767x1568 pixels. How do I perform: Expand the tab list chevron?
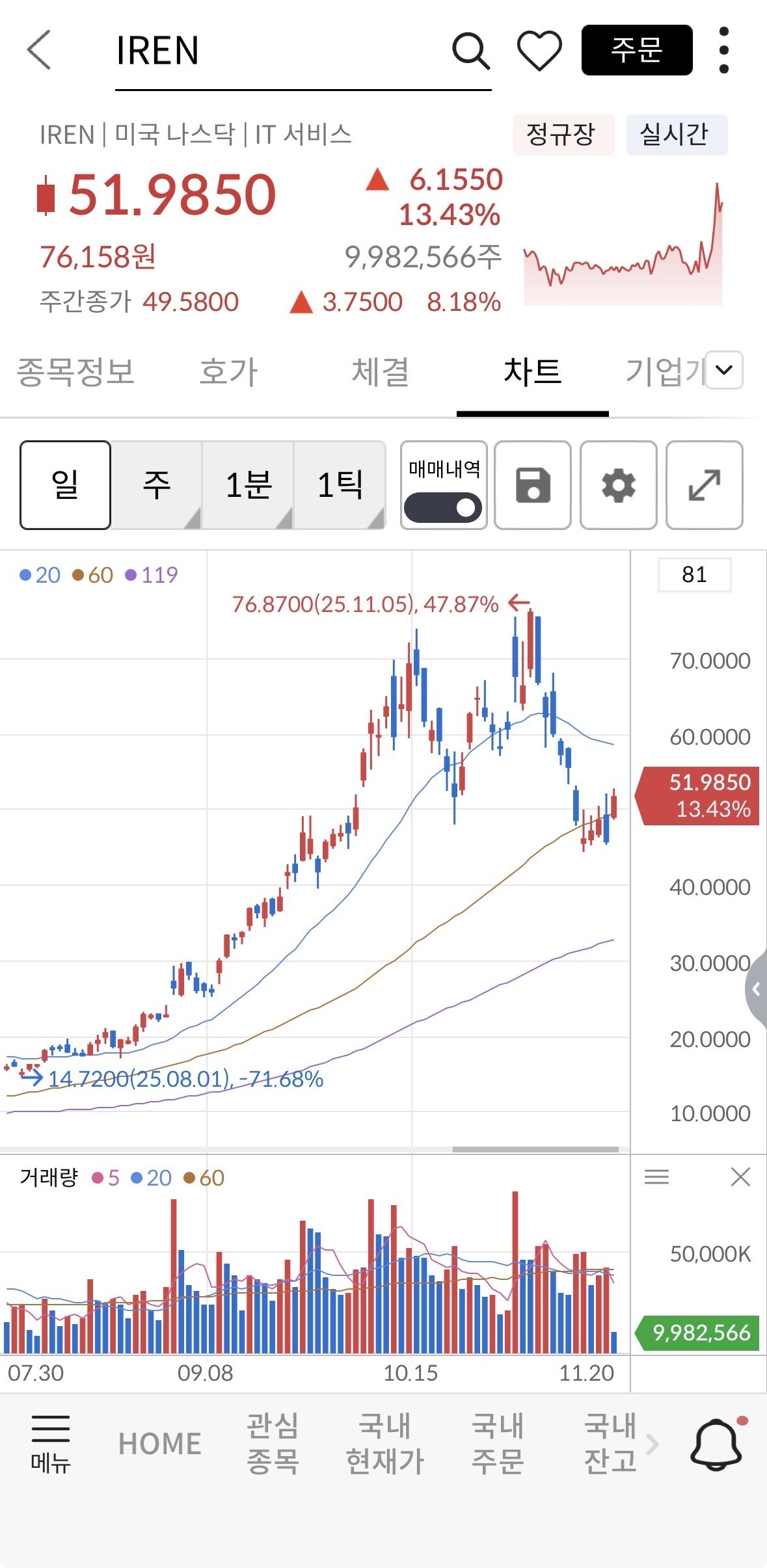(723, 370)
